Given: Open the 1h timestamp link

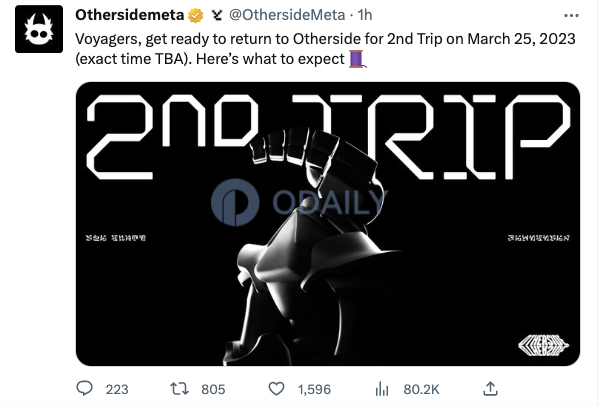Looking at the screenshot, I should (x=365, y=15).
